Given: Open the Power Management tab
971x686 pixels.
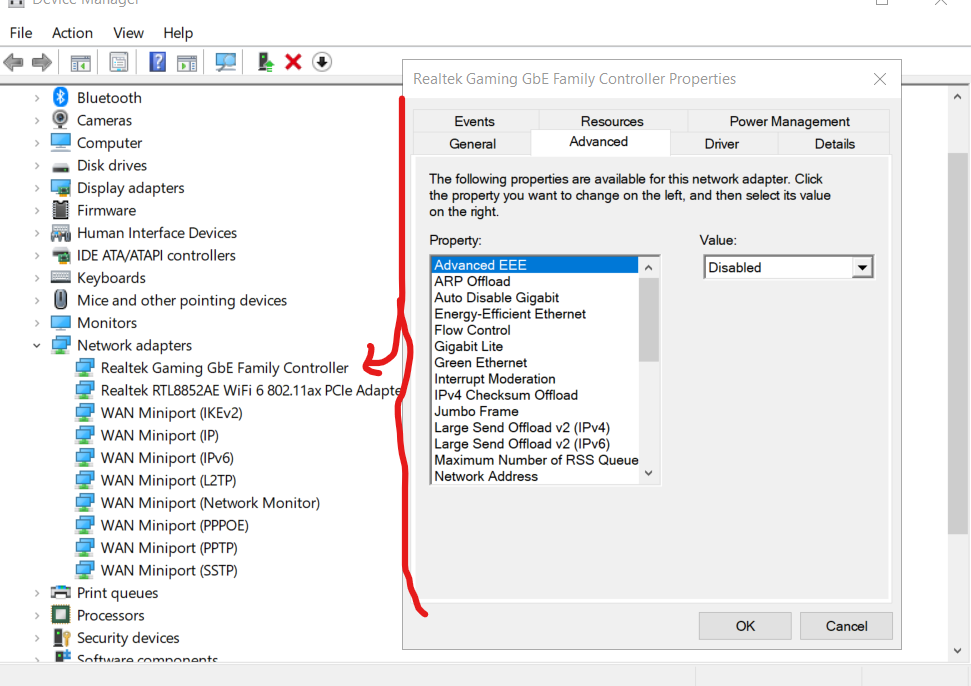Looking at the screenshot, I should [789, 121].
